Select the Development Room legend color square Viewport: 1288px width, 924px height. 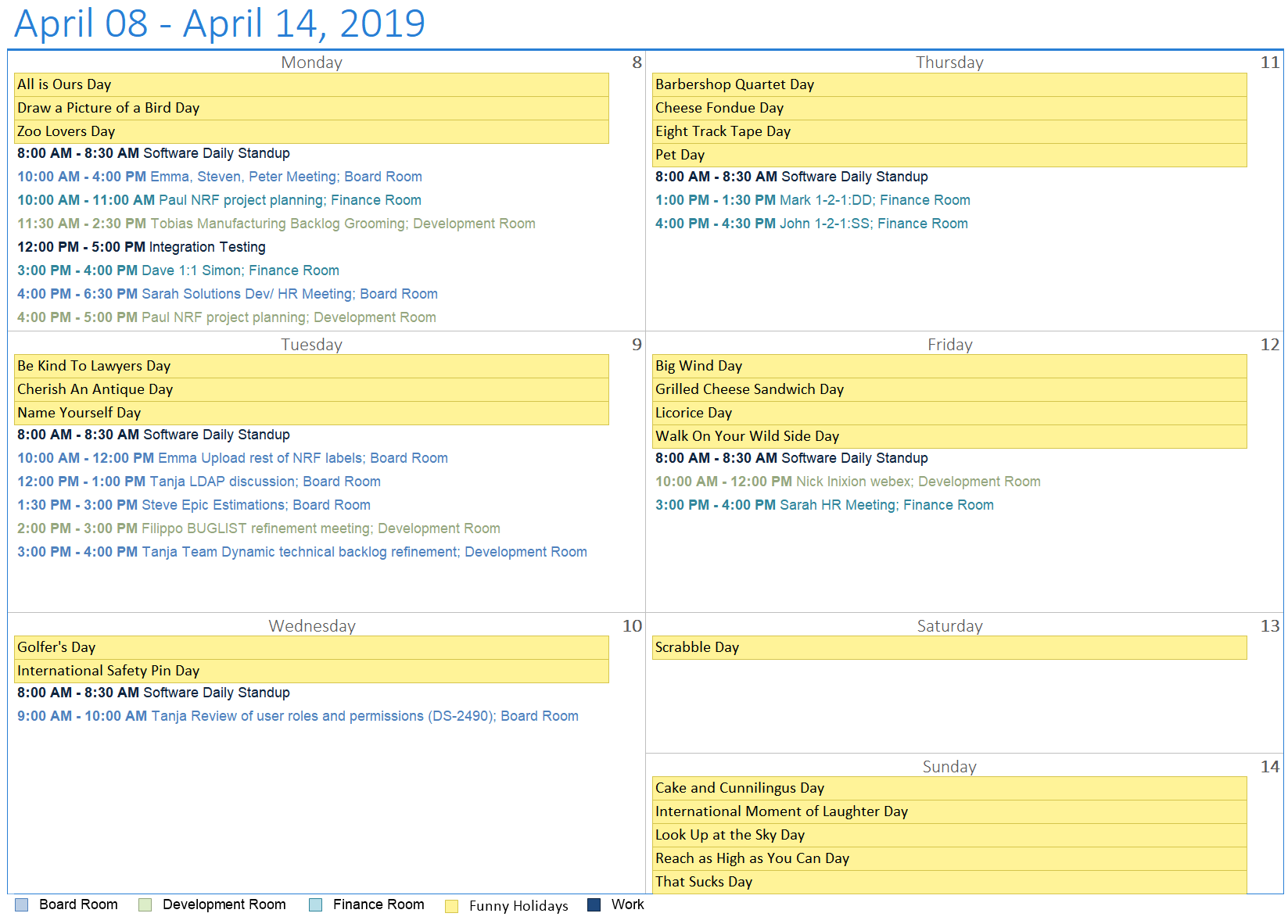pyautogui.click(x=144, y=904)
